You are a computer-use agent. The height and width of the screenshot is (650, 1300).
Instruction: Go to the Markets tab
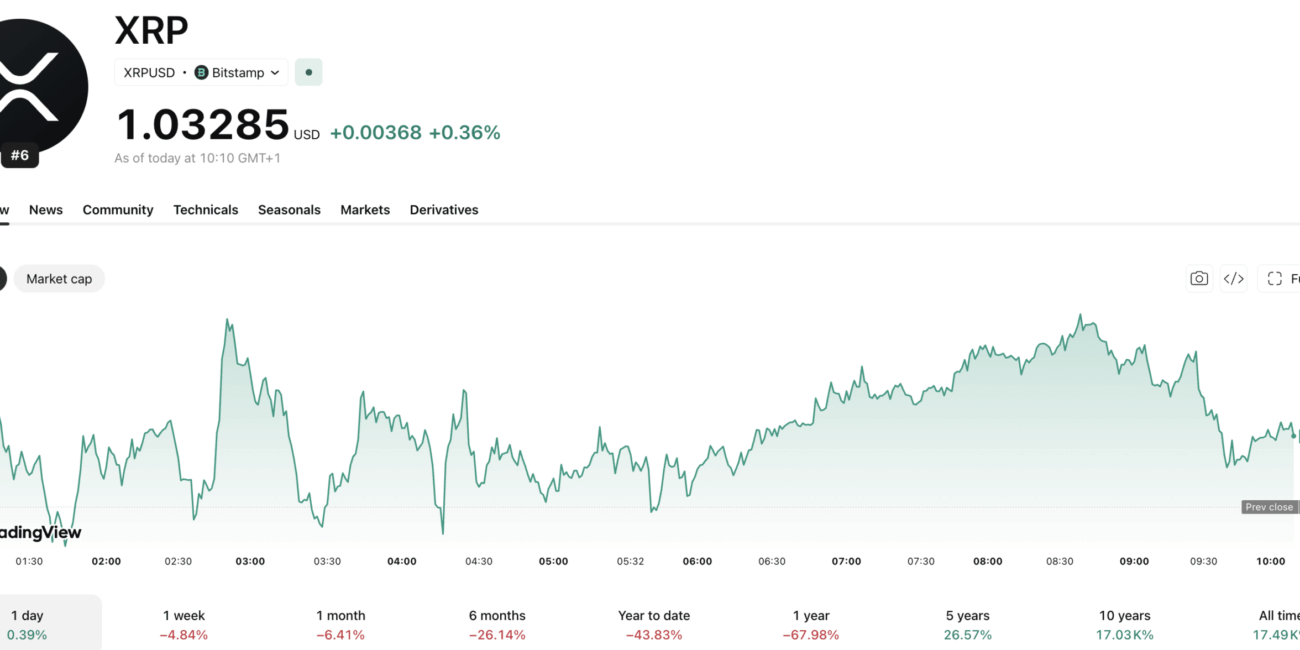pos(365,210)
